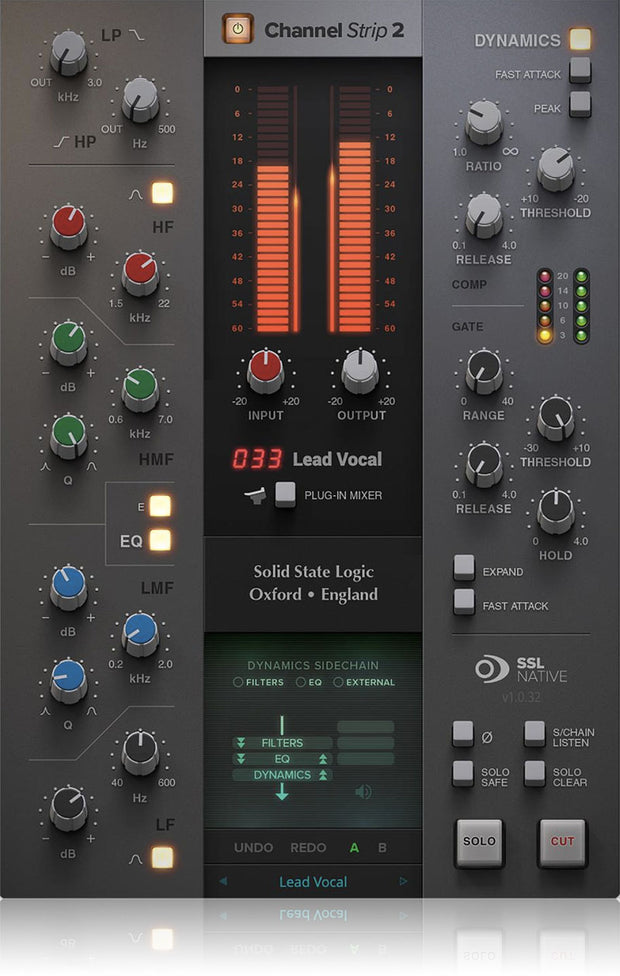Enable the DYNAMICS section in button
620x976 pixels.
[x=580, y=39]
